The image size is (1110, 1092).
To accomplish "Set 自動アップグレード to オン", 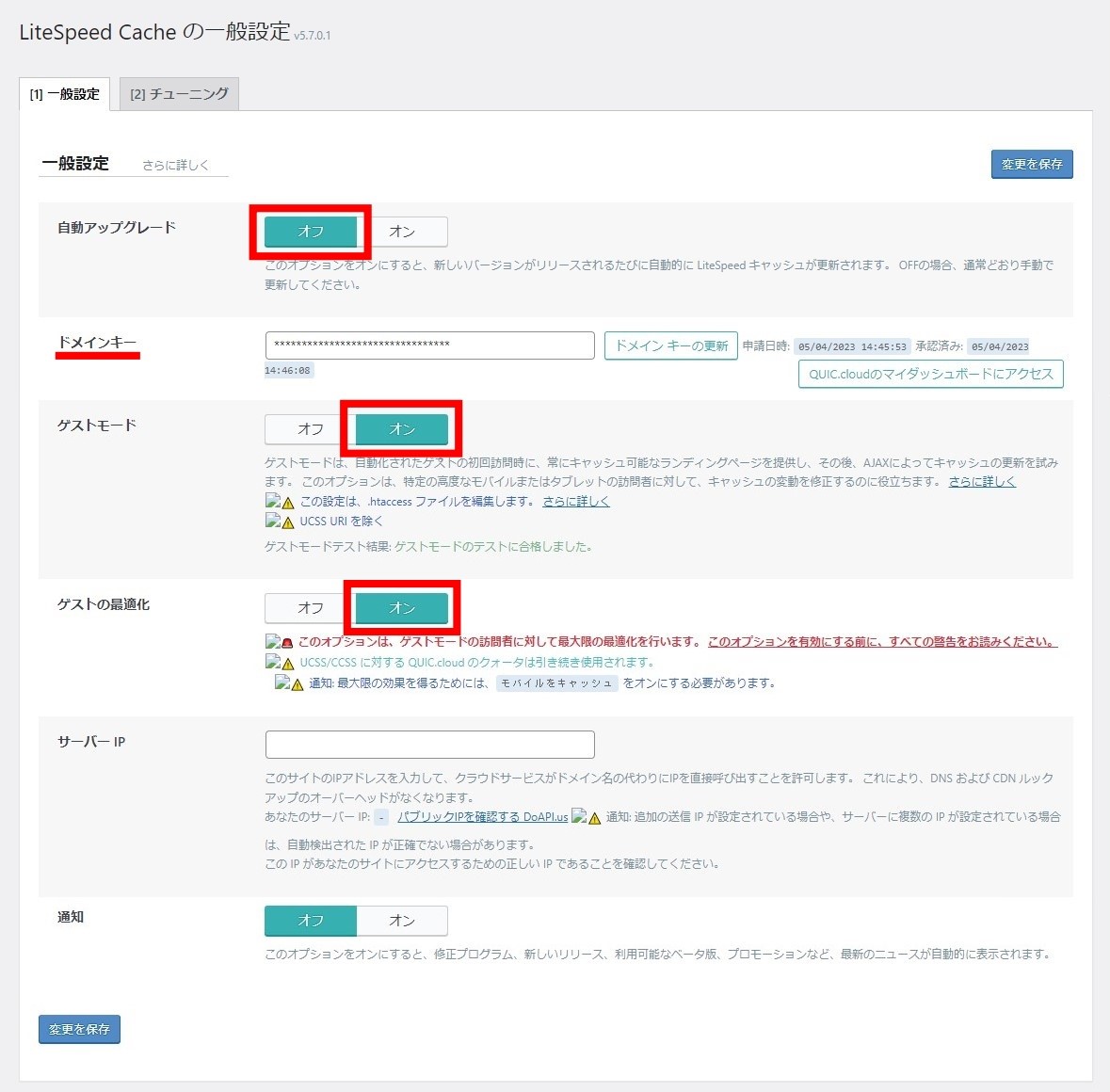I will tap(402, 232).
